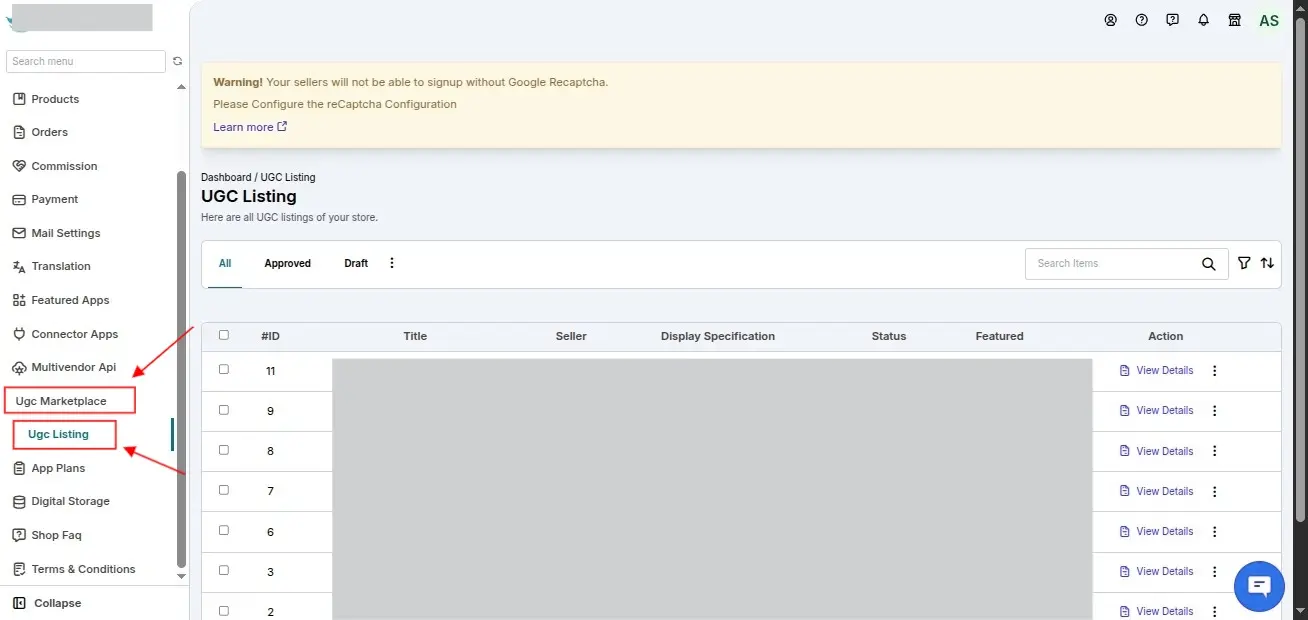Open action menu for row ID 6

(1215, 531)
